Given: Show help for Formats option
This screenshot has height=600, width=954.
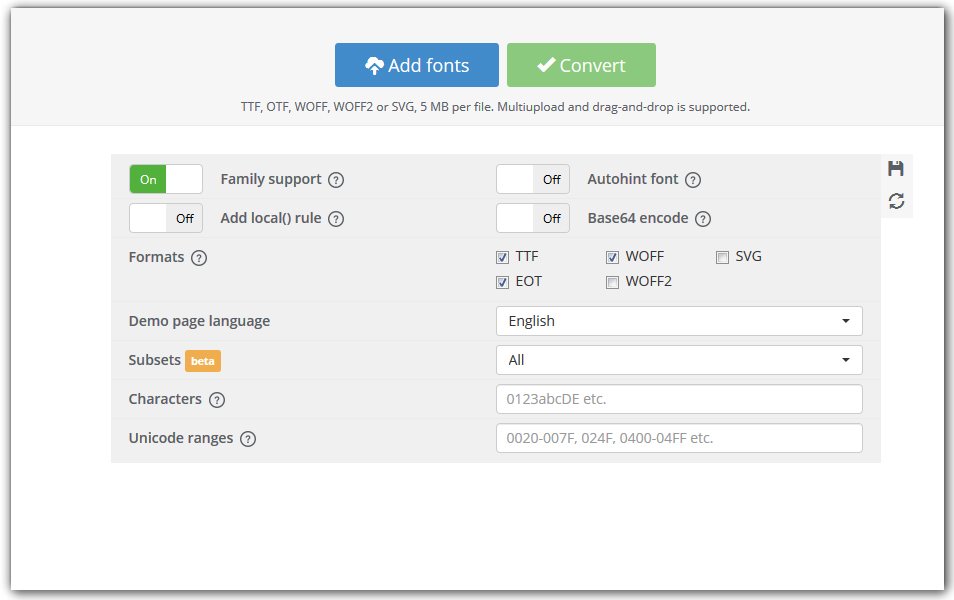Looking at the screenshot, I should point(199,258).
